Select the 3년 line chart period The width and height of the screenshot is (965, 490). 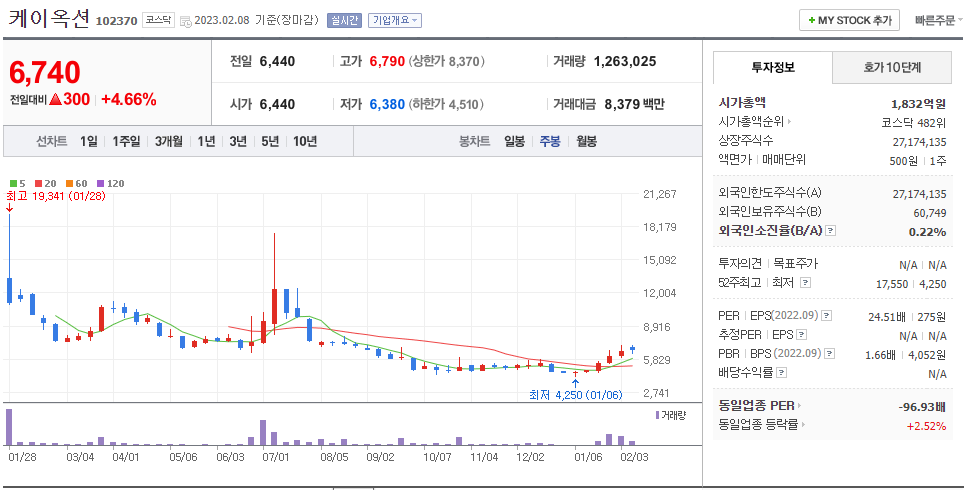coord(238,142)
